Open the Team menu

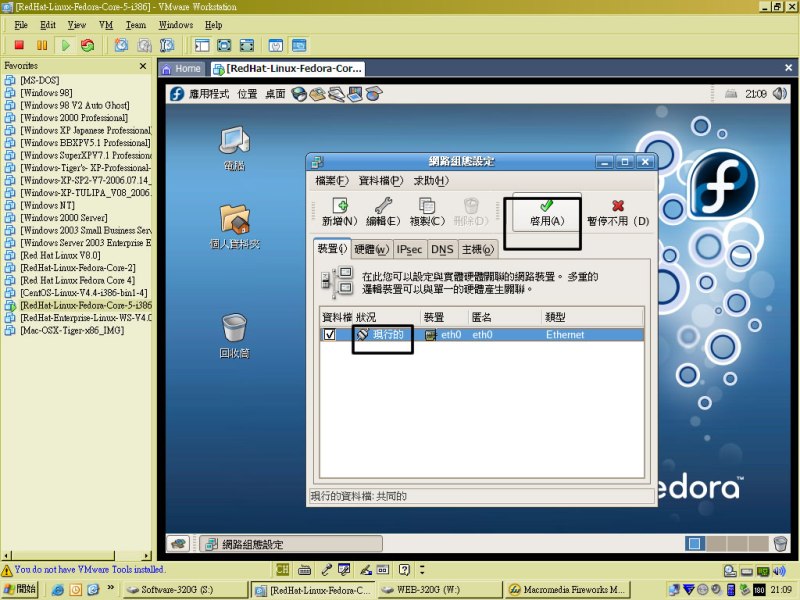136,25
